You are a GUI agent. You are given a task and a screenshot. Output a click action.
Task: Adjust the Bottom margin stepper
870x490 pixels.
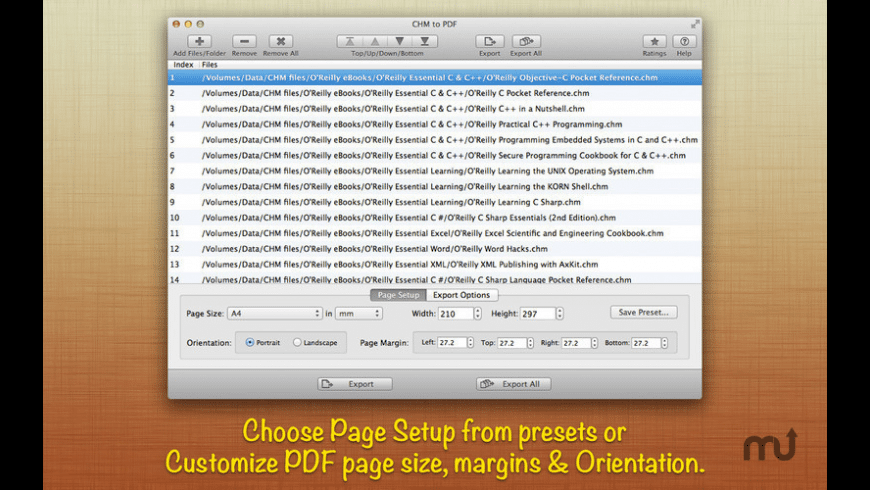[x=664, y=343]
